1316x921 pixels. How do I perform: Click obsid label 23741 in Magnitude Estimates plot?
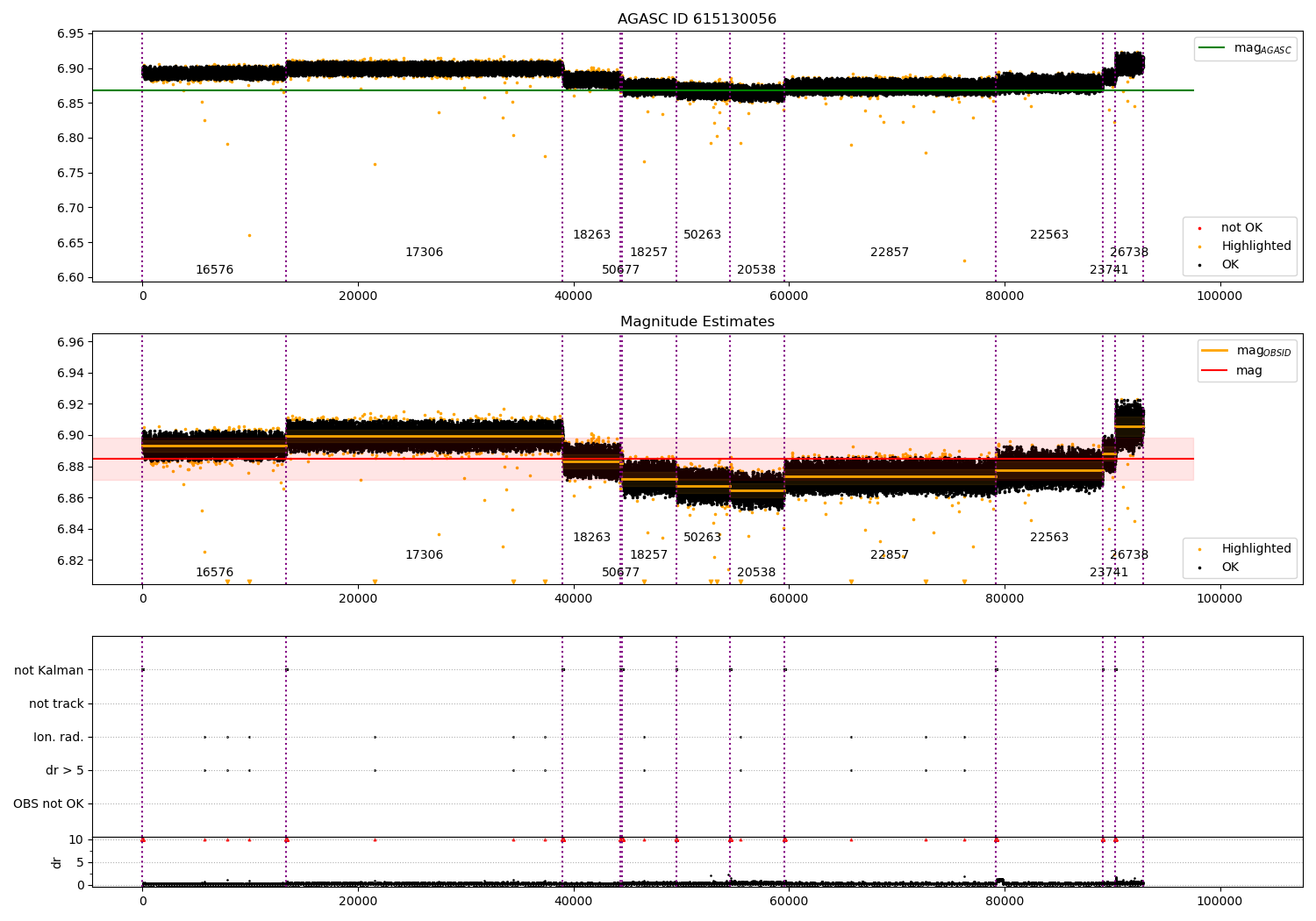click(x=1109, y=573)
